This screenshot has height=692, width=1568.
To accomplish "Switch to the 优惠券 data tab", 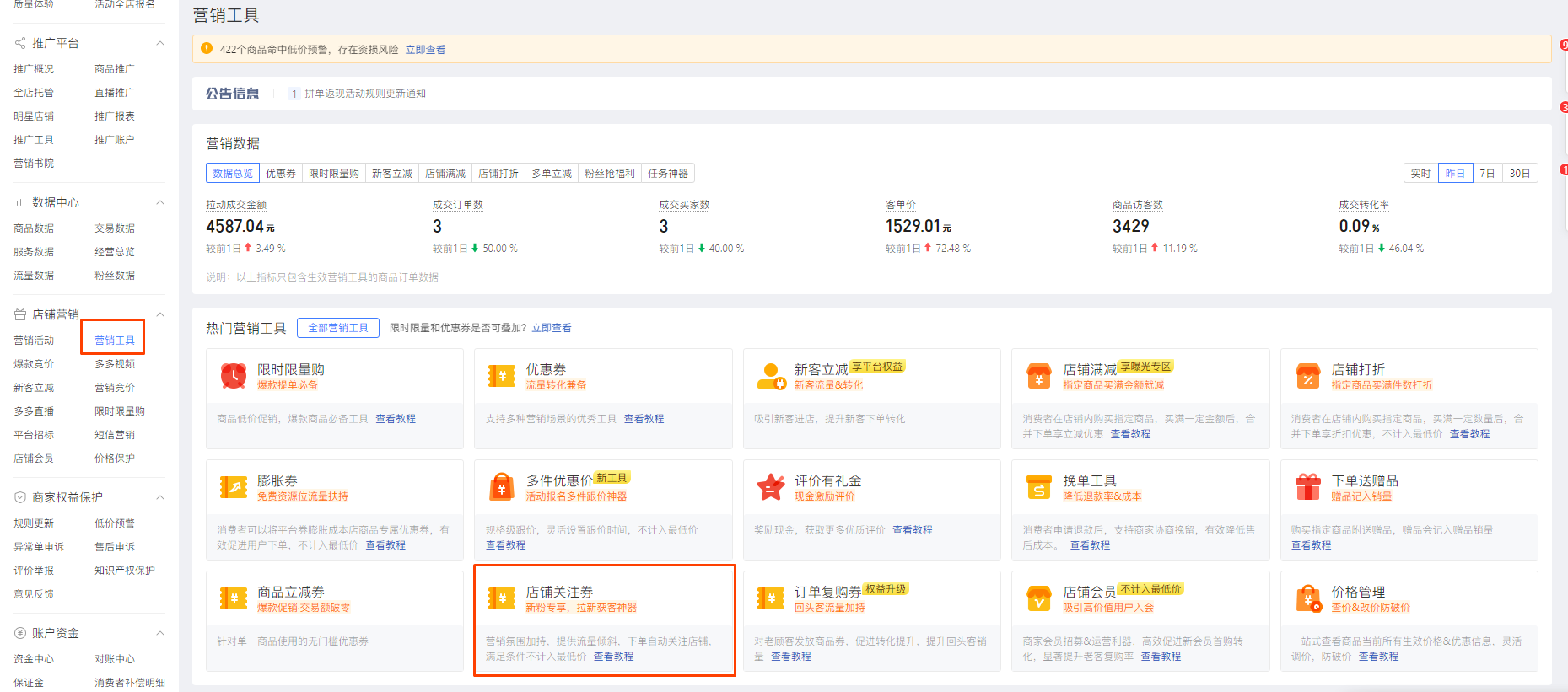I will pyautogui.click(x=281, y=174).
